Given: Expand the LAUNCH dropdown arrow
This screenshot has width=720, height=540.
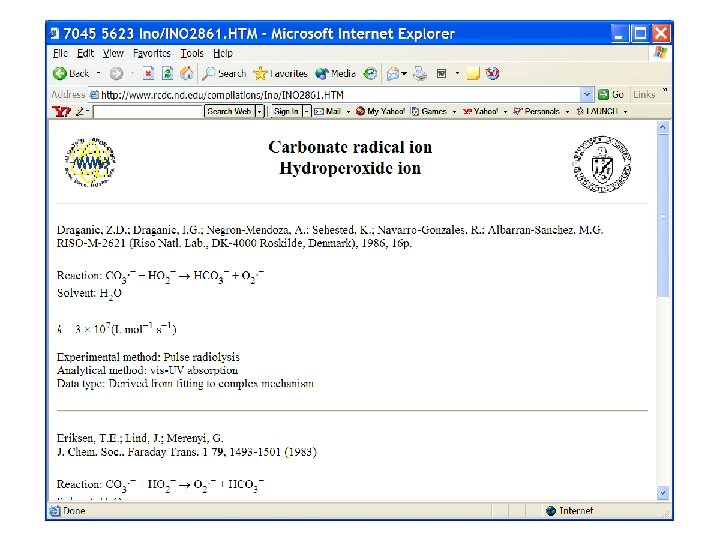Looking at the screenshot, I should [x=625, y=112].
